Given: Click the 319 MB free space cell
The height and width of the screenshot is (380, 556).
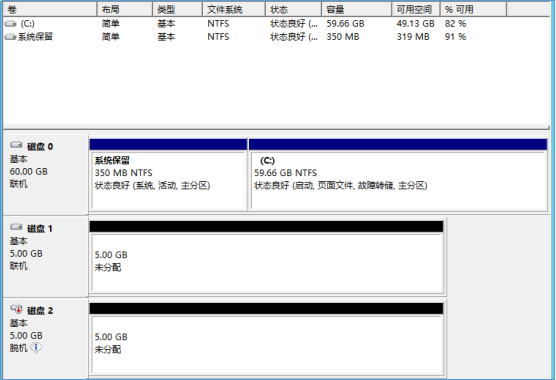Looking at the screenshot, I should coord(413,37).
